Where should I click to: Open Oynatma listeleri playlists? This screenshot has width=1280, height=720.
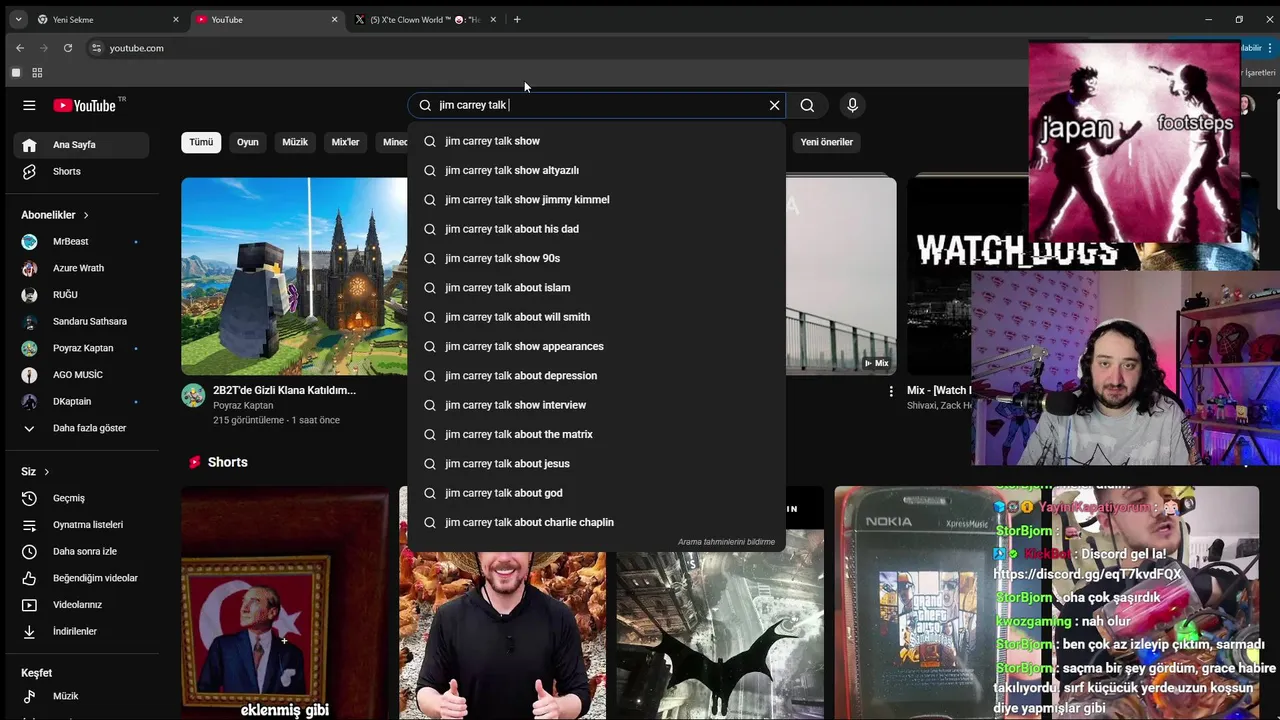[x=81, y=525]
